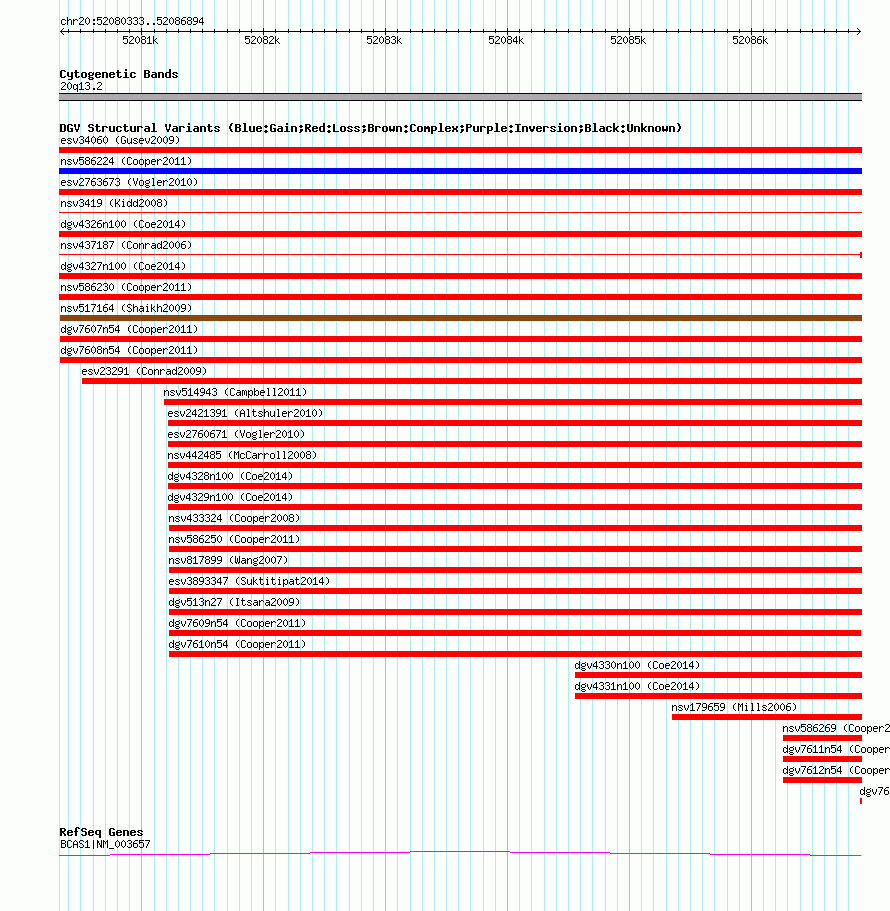
Task: Select the short red bar under dgv7612n54
Action: click(x=823, y=780)
